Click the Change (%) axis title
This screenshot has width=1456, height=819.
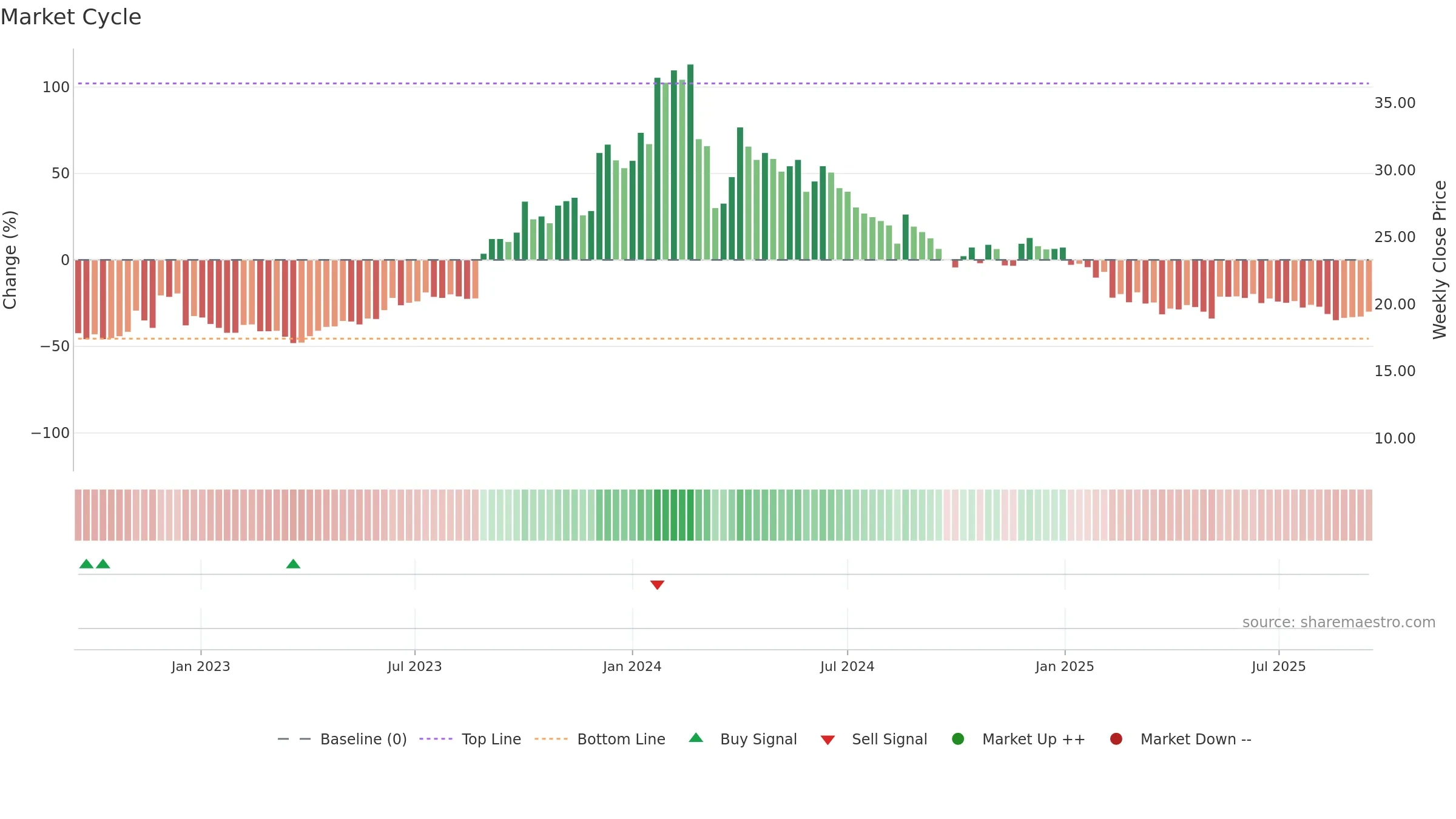10,260
